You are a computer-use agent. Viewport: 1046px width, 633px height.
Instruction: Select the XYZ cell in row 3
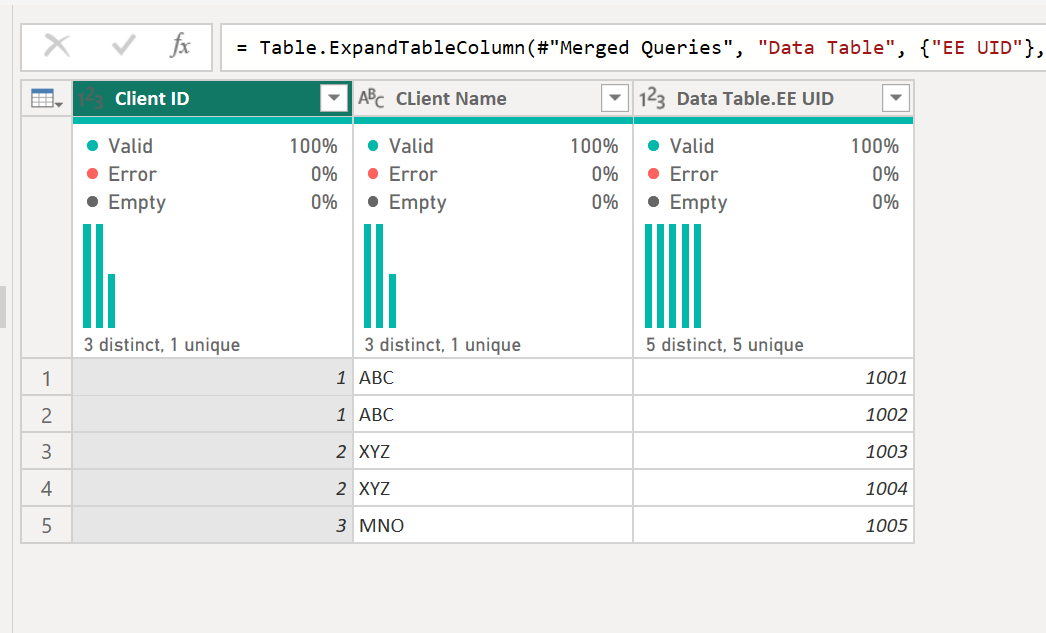tap(493, 452)
